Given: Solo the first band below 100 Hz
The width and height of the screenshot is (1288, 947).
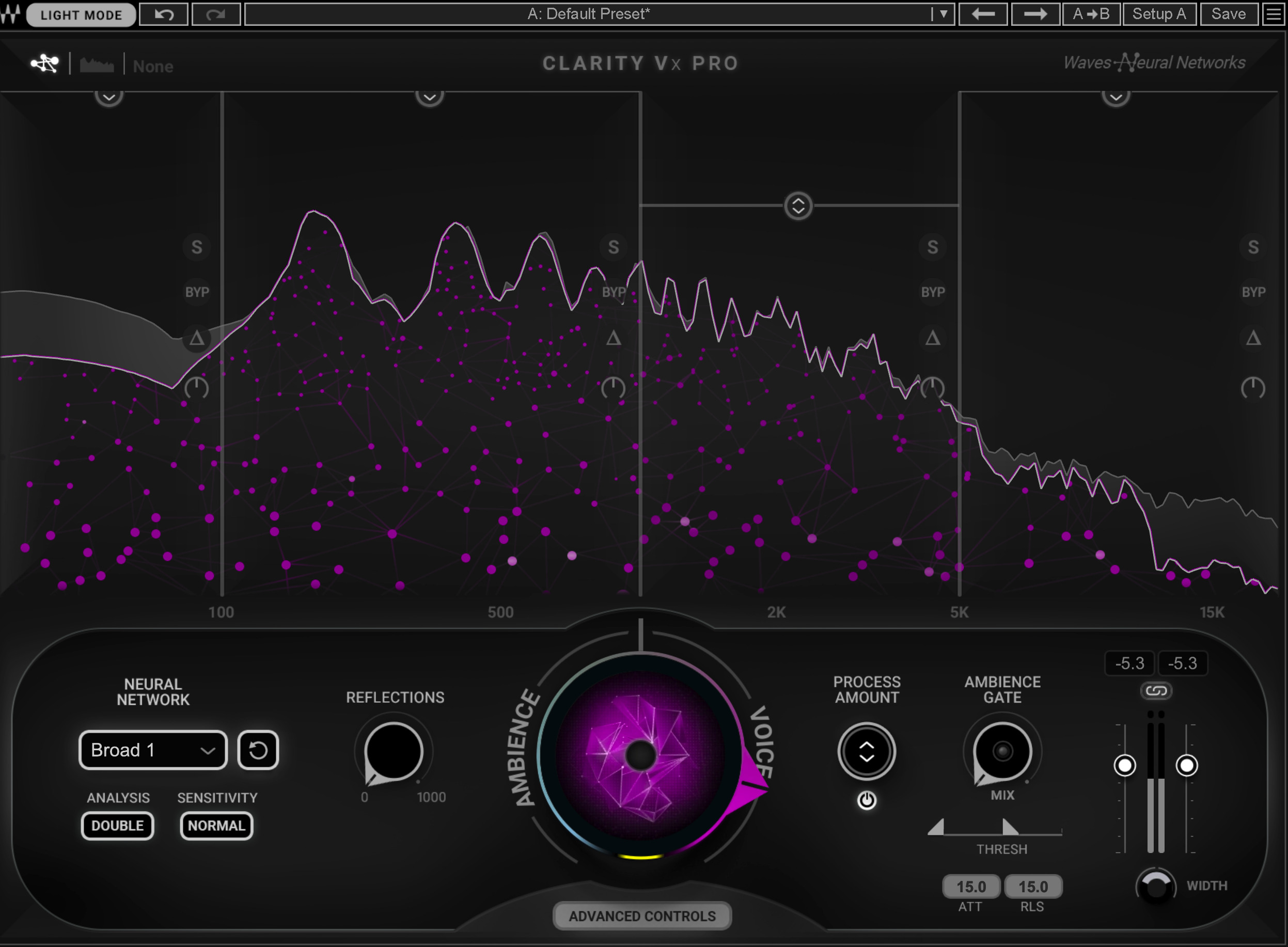Looking at the screenshot, I should (x=197, y=247).
